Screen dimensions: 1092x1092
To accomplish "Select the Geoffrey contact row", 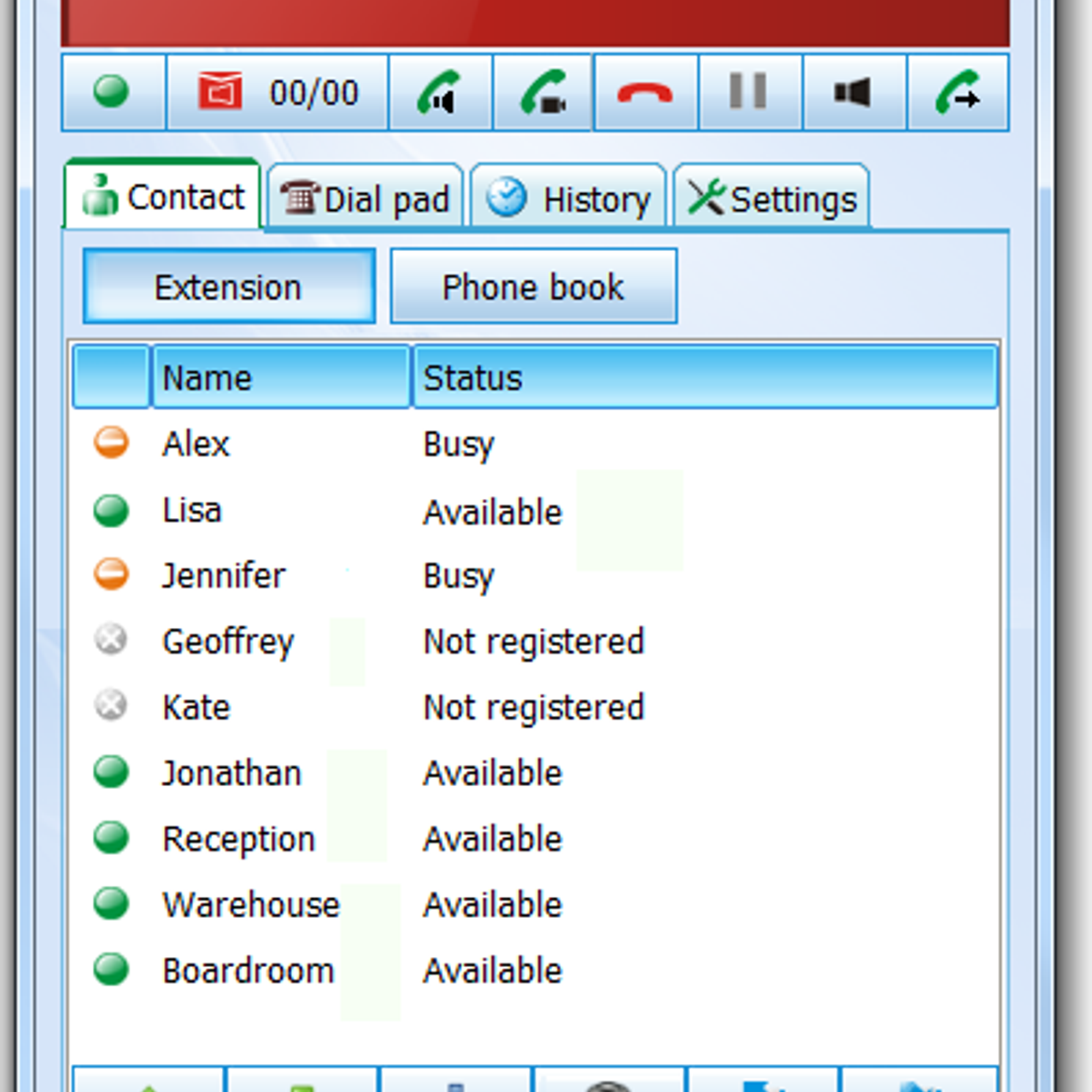I will [x=228, y=642].
